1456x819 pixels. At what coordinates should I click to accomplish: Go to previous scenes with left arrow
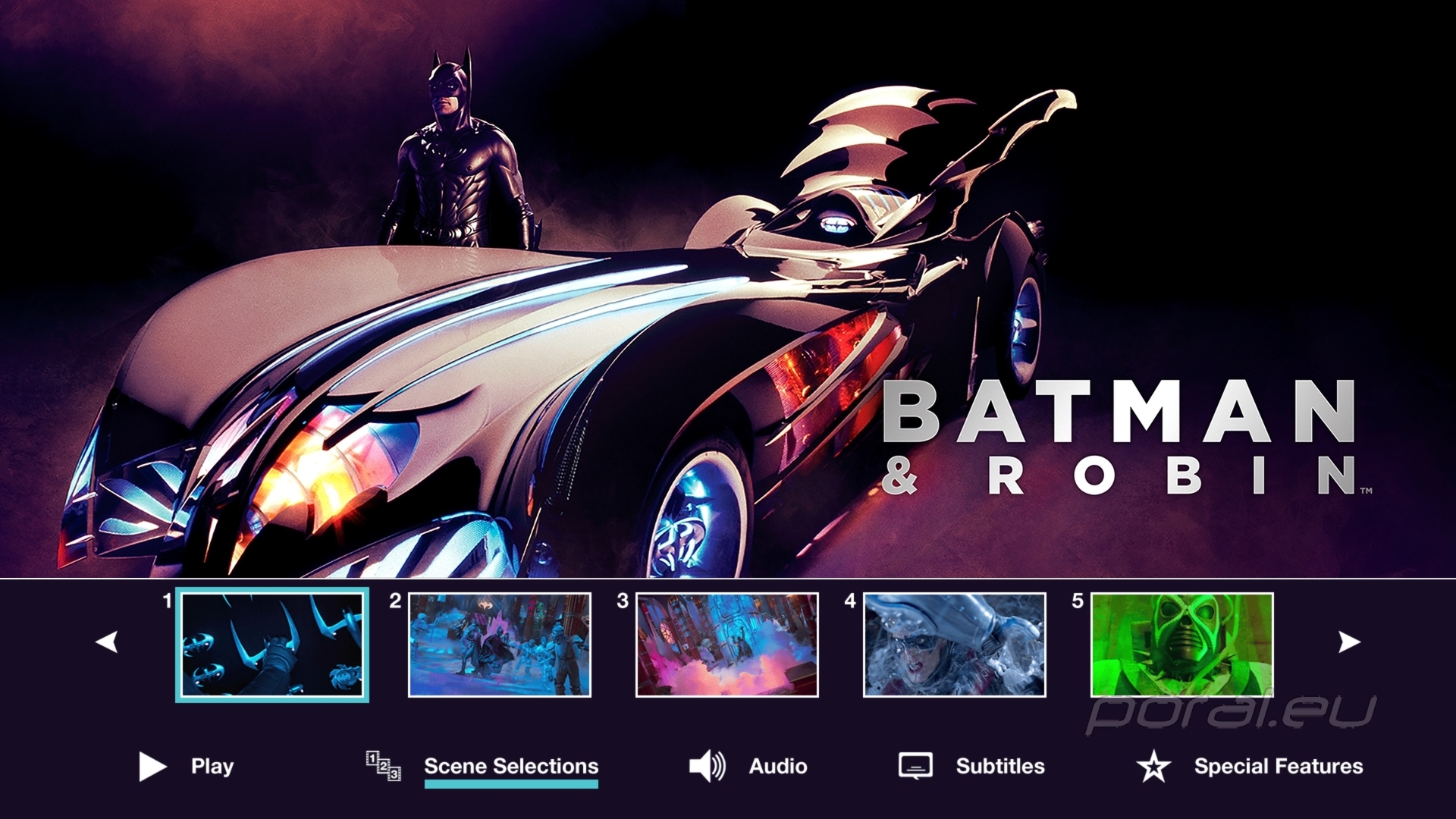107,642
